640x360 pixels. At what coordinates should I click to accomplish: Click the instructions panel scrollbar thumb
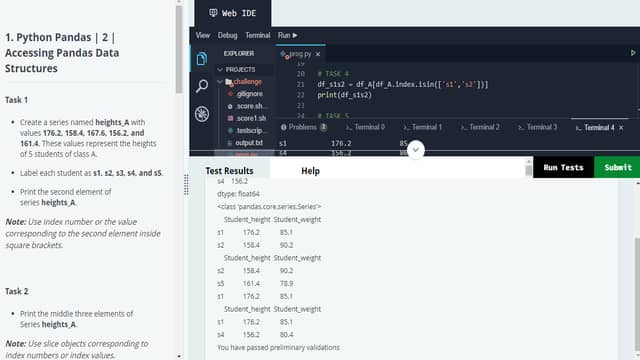179,49
